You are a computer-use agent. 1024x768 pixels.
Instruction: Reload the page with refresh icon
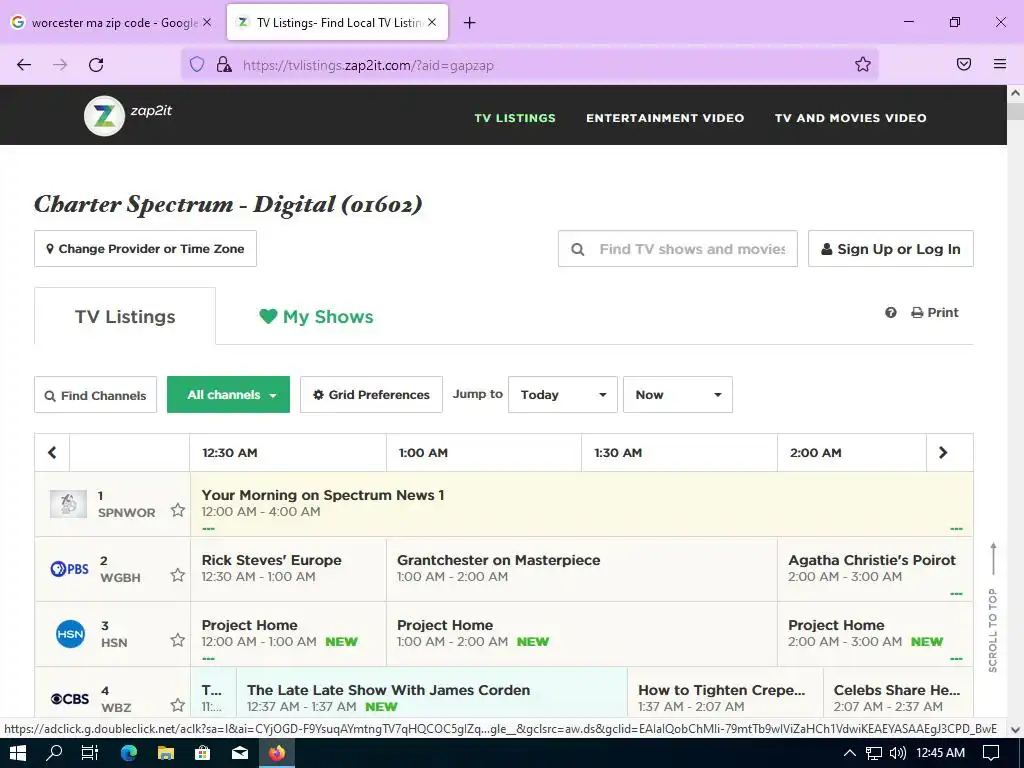pos(96,65)
